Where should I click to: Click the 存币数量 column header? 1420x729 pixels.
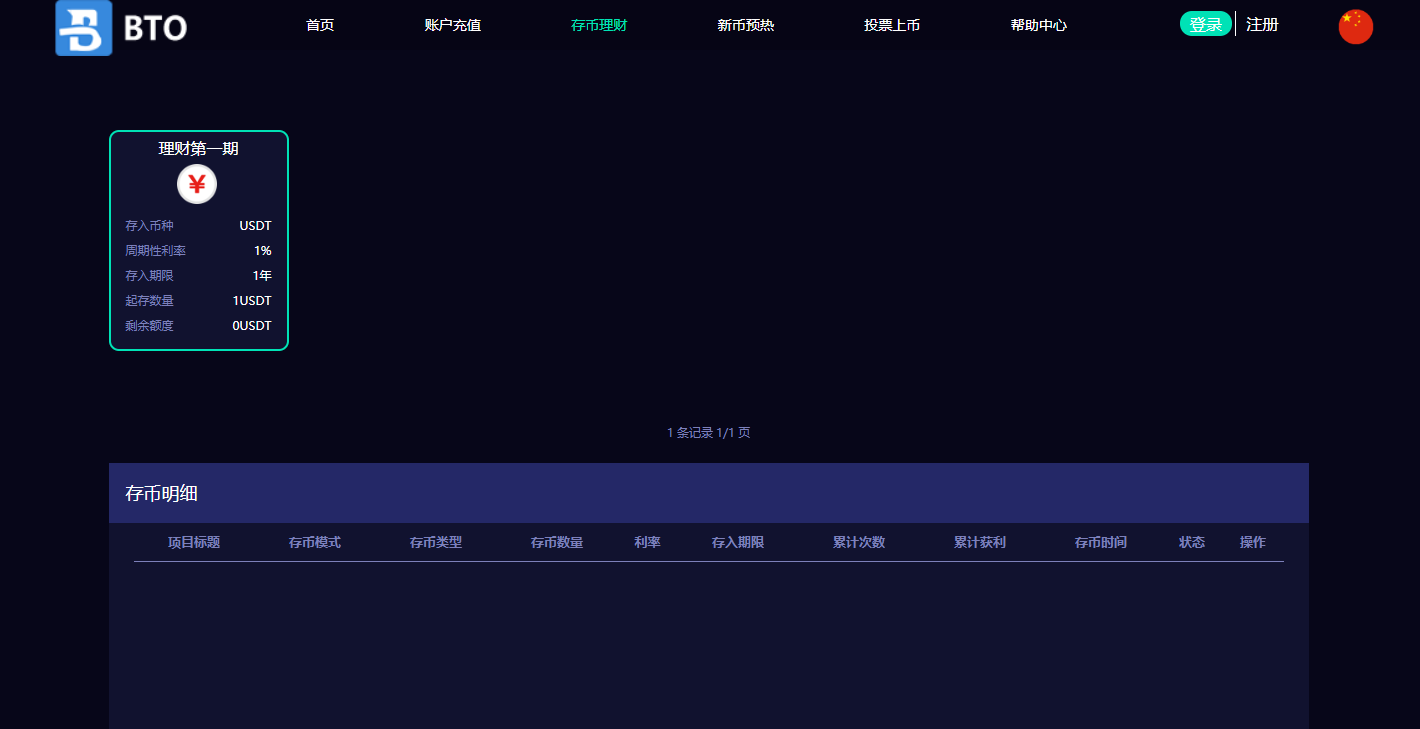tap(557, 542)
